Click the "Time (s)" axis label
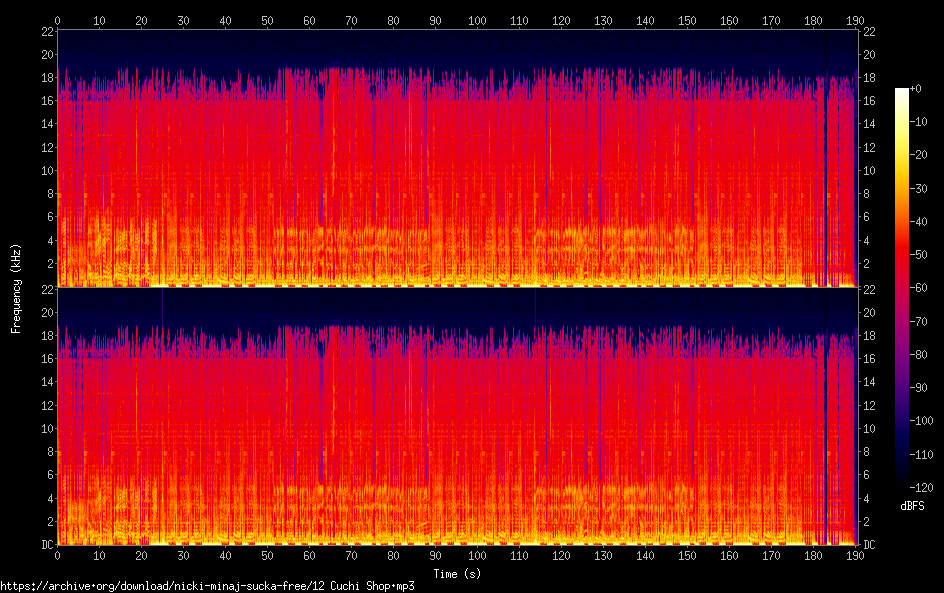Screen dimensions: 944x593 click(457, 573)
